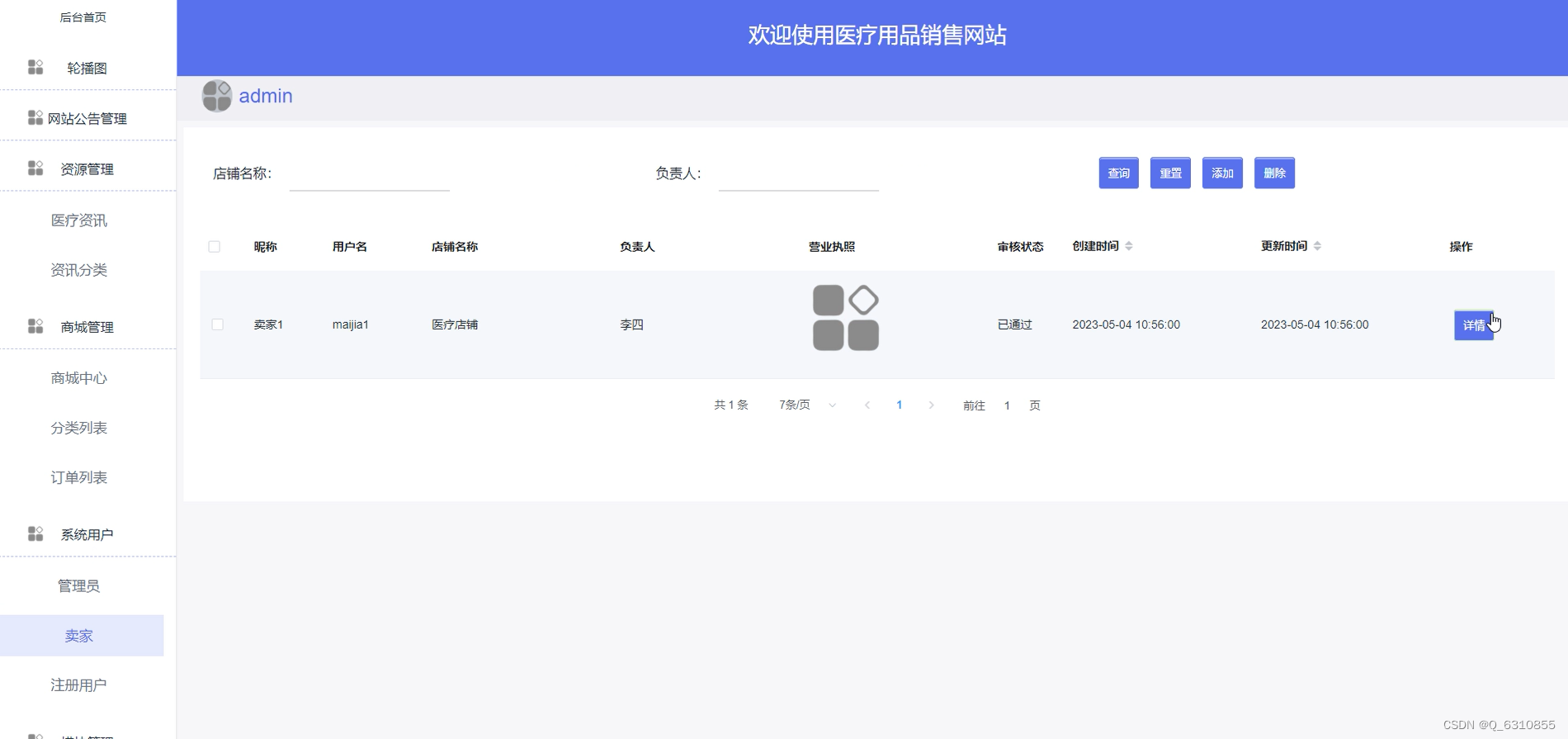Click the grid icon beside 系统用户
1568x739 pixels.
coord(35,533)
